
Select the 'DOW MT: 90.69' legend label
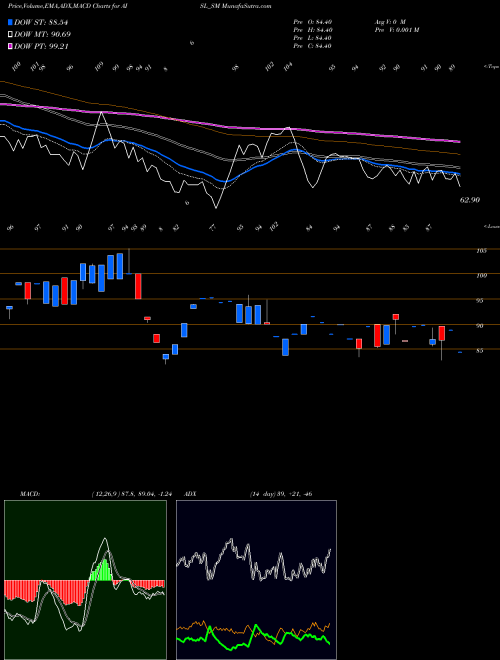(43, 35)
